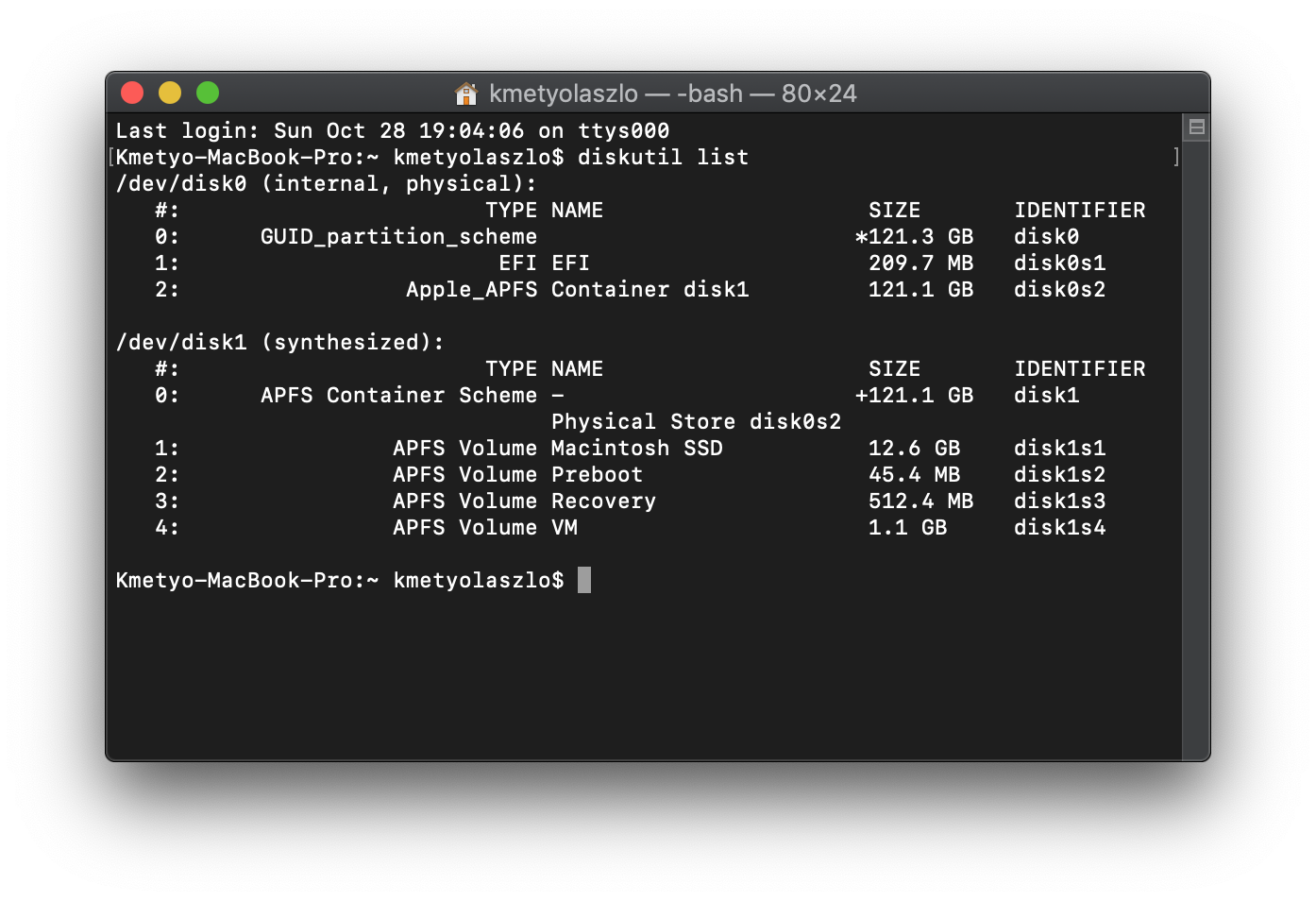The height and width of the screenshot is (901, 1316).
Task: Click the home folder icon in title bar
Action: pyautogui.click(x=466, y=93)
